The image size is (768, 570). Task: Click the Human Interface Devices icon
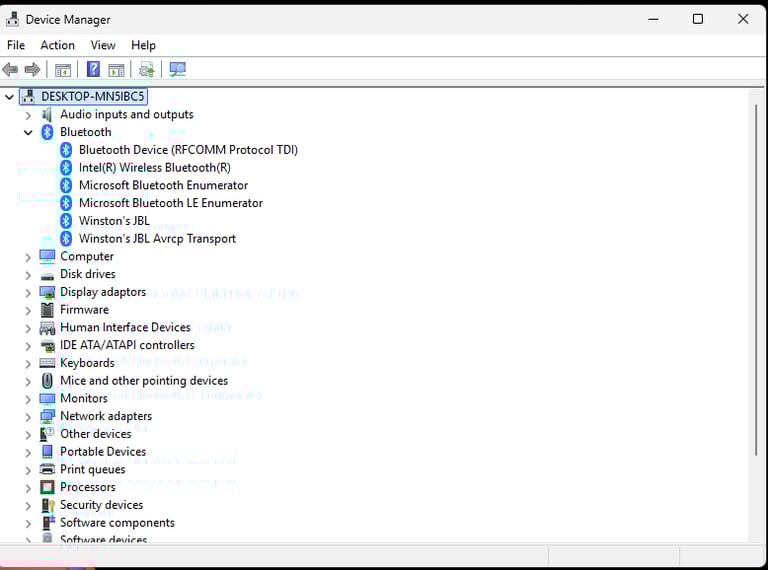(47, 328)
